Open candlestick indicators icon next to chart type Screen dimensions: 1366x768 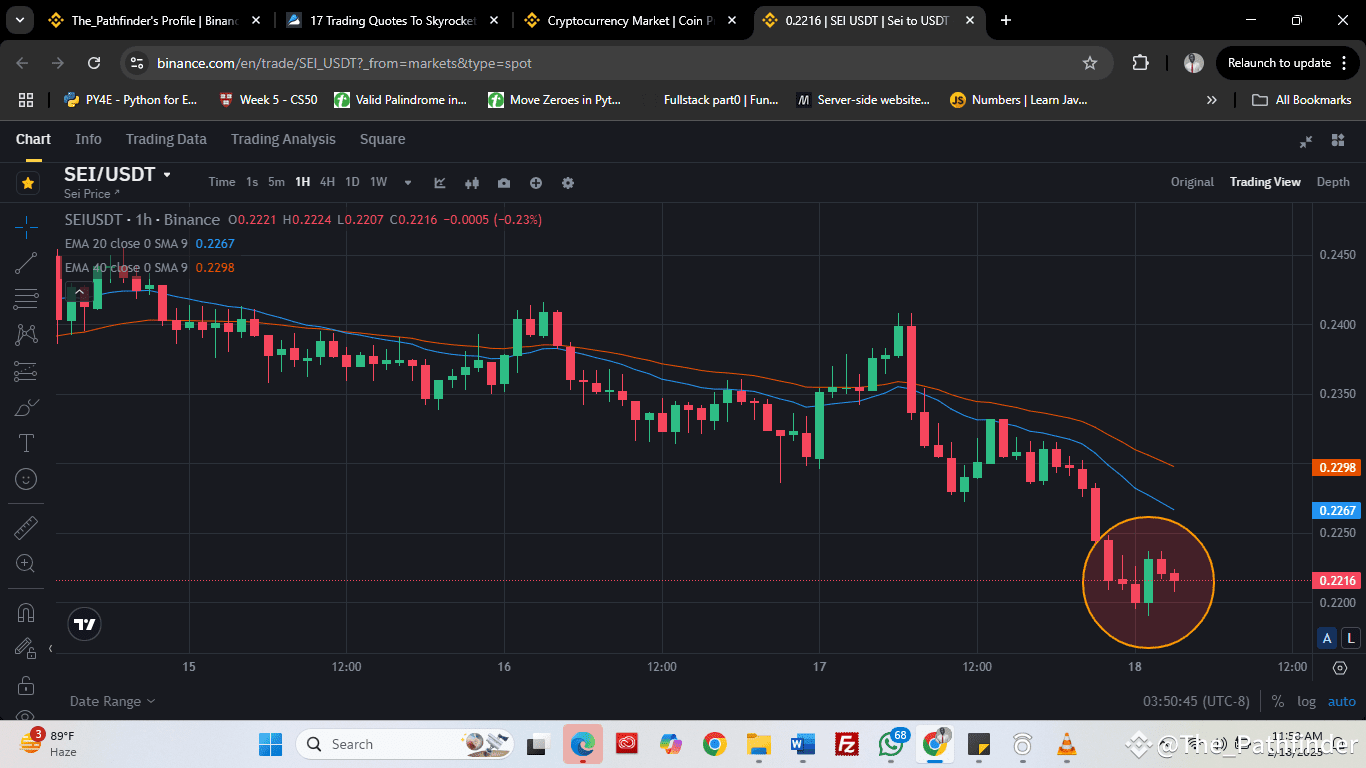tap(472, 183)
